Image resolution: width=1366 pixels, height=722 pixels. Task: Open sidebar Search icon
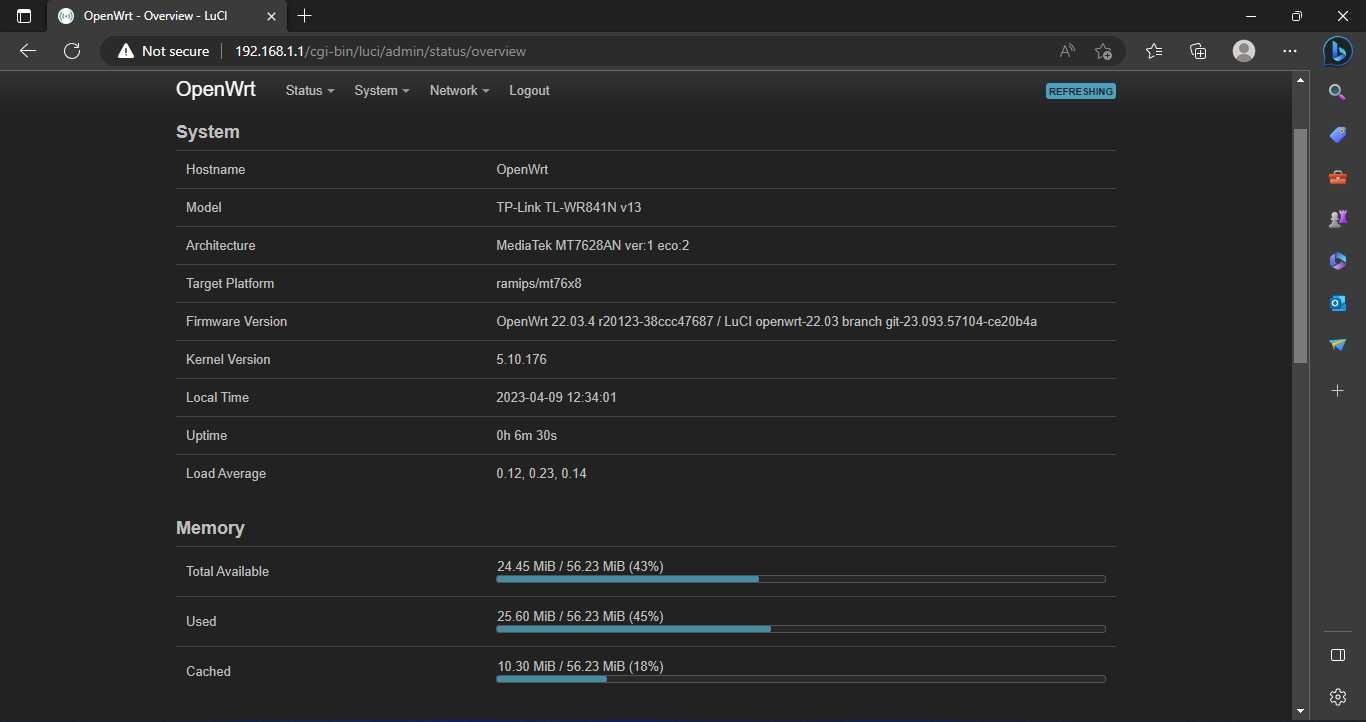coord(1338,92)
